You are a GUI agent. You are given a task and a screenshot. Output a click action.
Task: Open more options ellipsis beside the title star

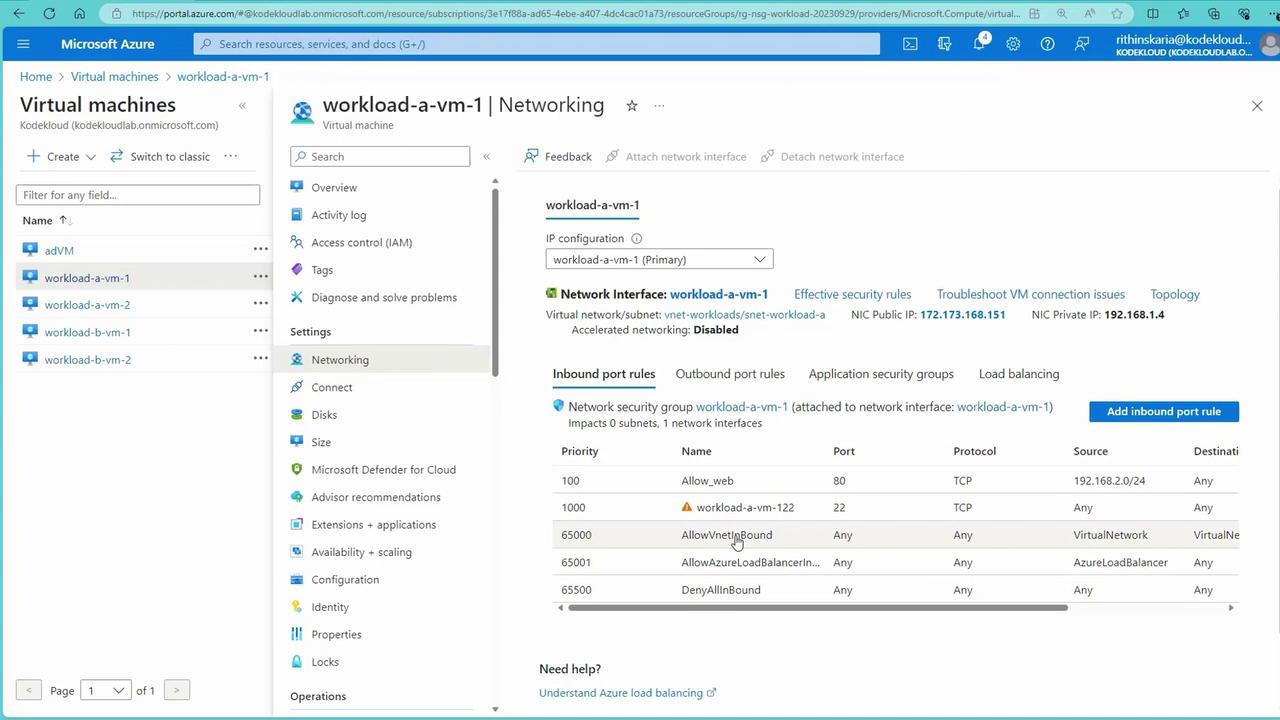[x=659, y=105]
